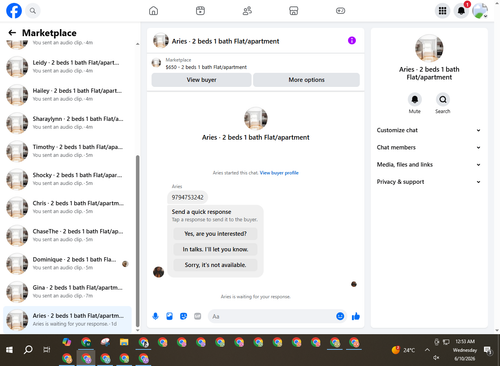The height and width of the screenshot is (366, 500).
Task: Open the apps grid menu
Action: pos(442,11)
